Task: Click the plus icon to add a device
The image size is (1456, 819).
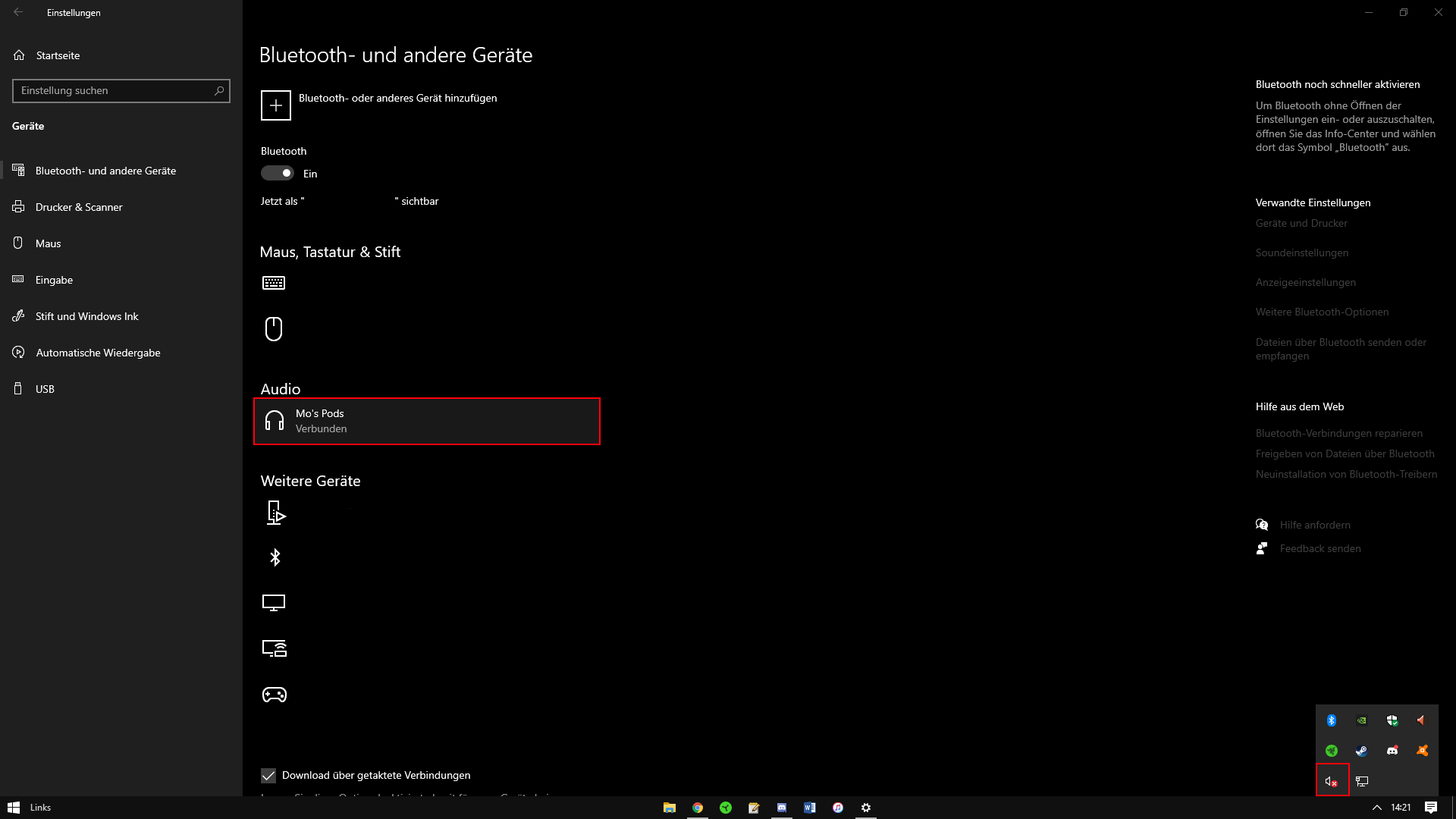Action: coord(276,105)
